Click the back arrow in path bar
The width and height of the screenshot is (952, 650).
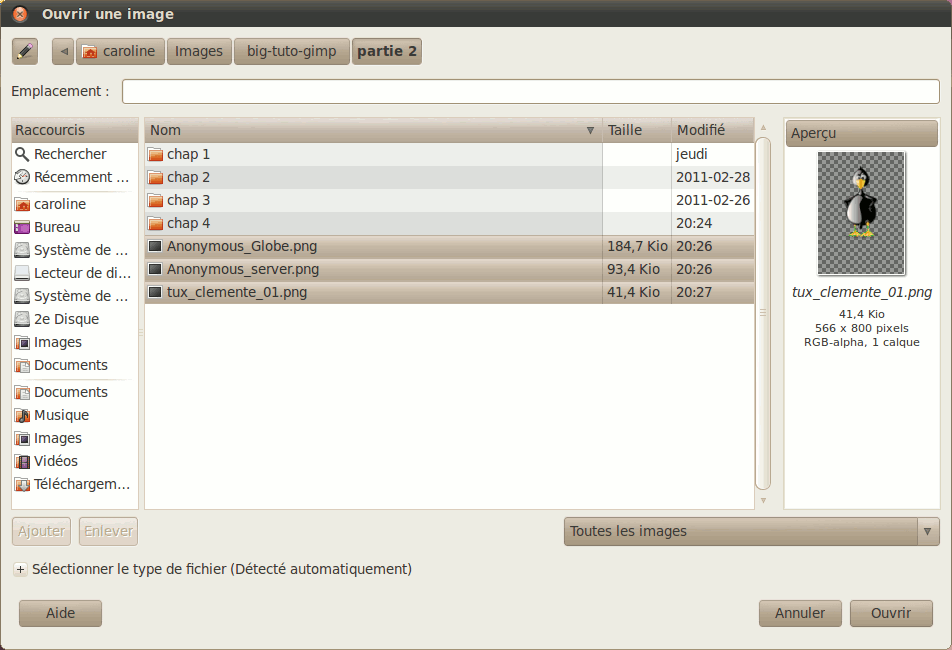point(63,51)
